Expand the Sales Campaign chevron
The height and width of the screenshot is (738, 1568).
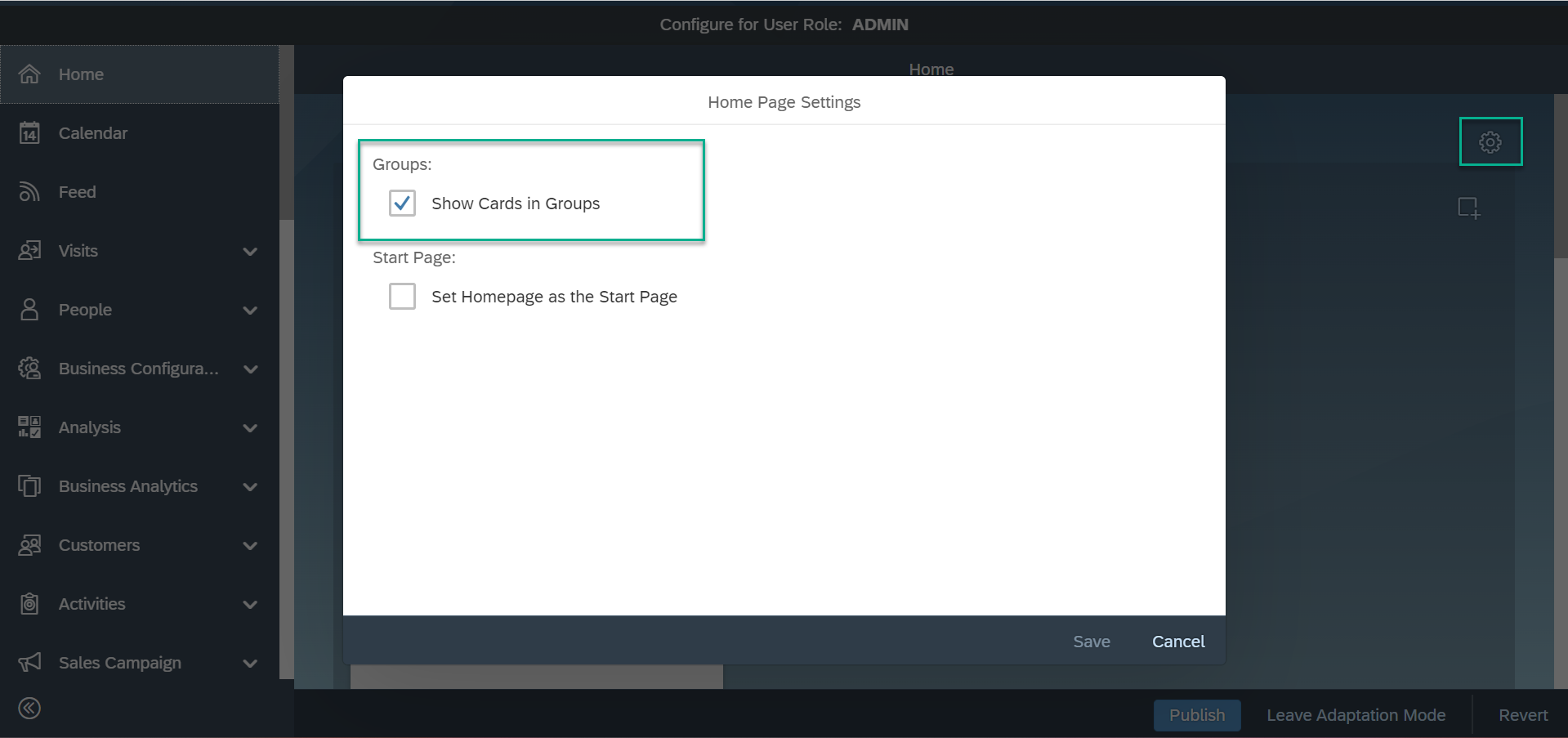click(x=250, y=664)
